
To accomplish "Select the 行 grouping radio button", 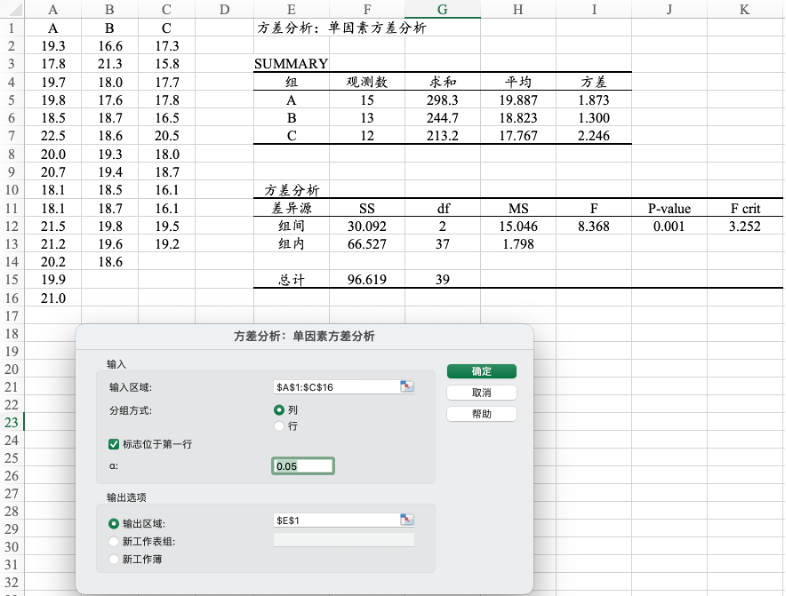I will point(280,426).
